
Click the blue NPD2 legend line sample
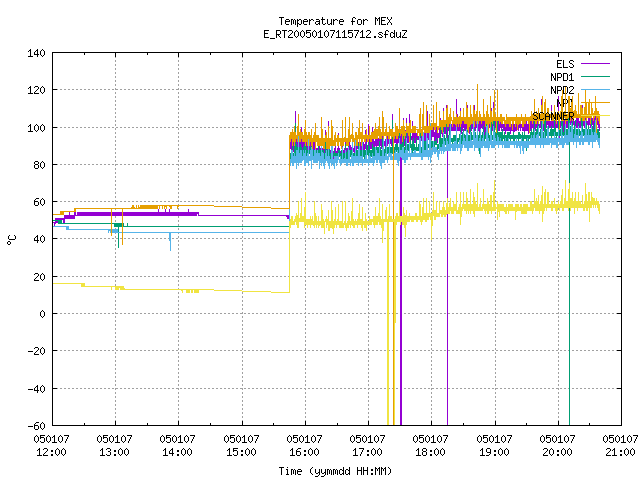595,89
